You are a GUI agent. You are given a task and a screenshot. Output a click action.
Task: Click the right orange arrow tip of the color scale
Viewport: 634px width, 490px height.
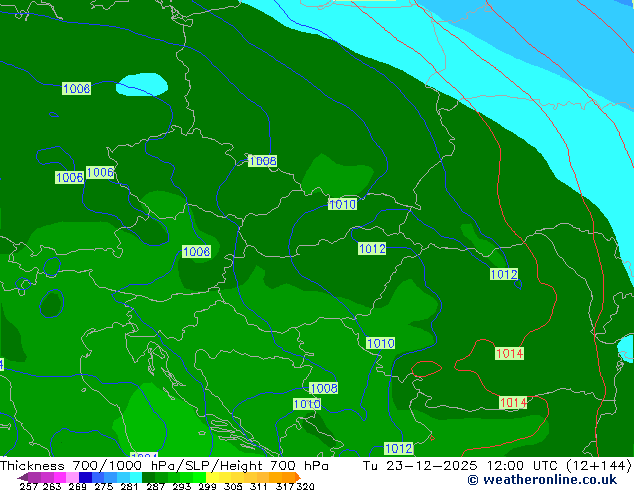click(x=298, y=478)
